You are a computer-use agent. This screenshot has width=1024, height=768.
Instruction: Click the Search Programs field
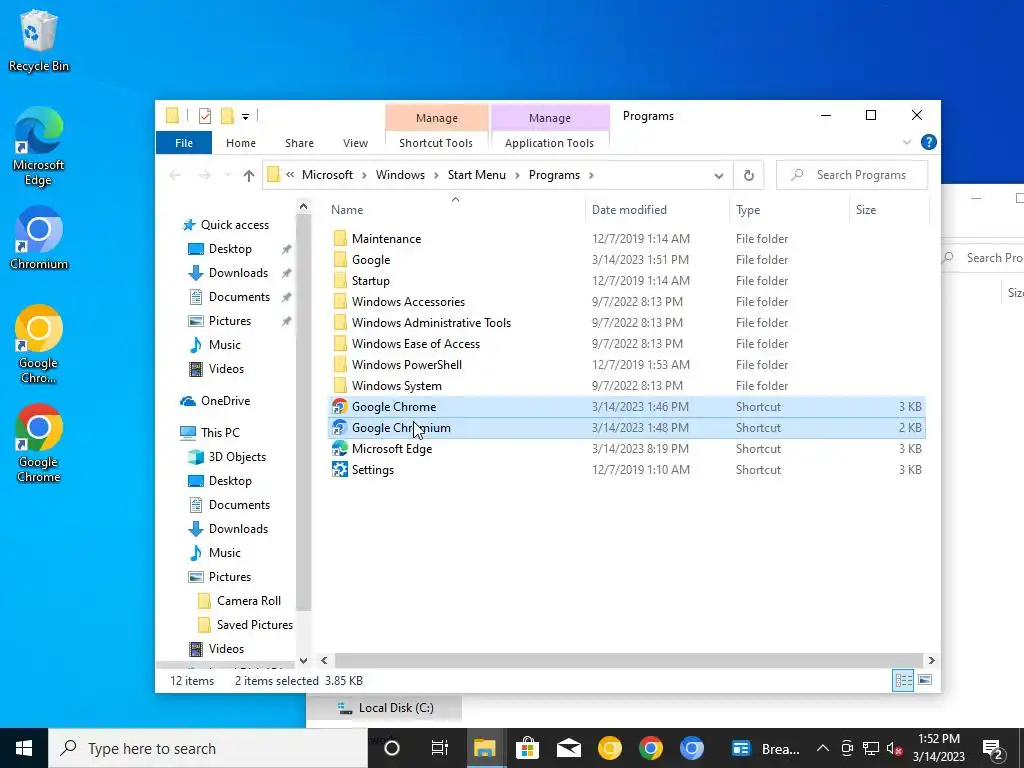[852, 175]
